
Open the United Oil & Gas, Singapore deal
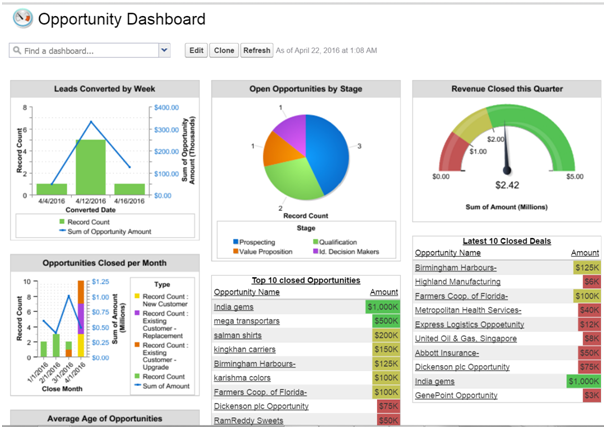pyautogui.click(x=466, y=339)
